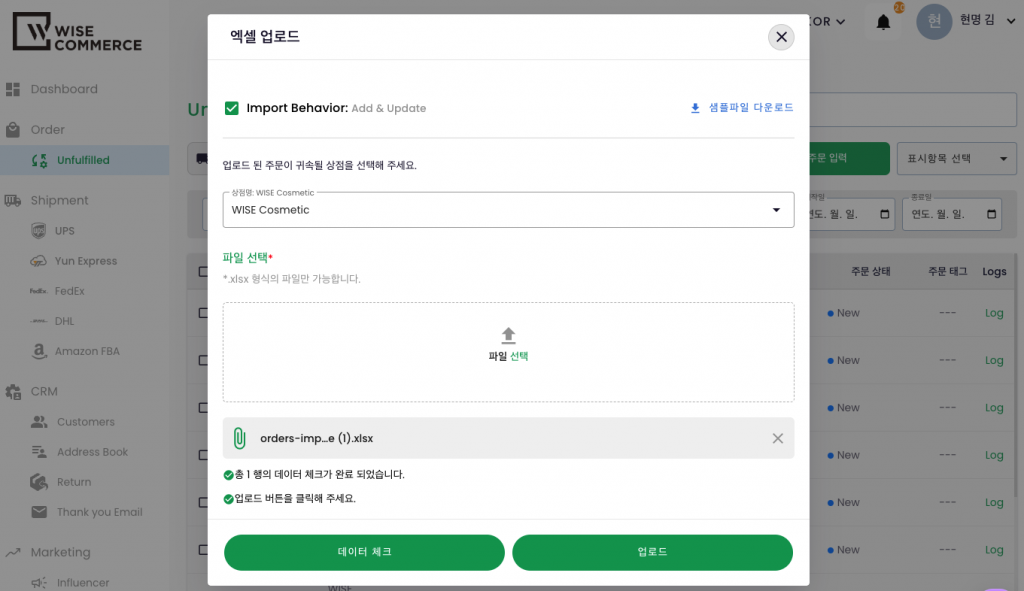Screen dimensions: 1024x591
Task: Go to Customers in the sidebar
Action: pos(85,422)
